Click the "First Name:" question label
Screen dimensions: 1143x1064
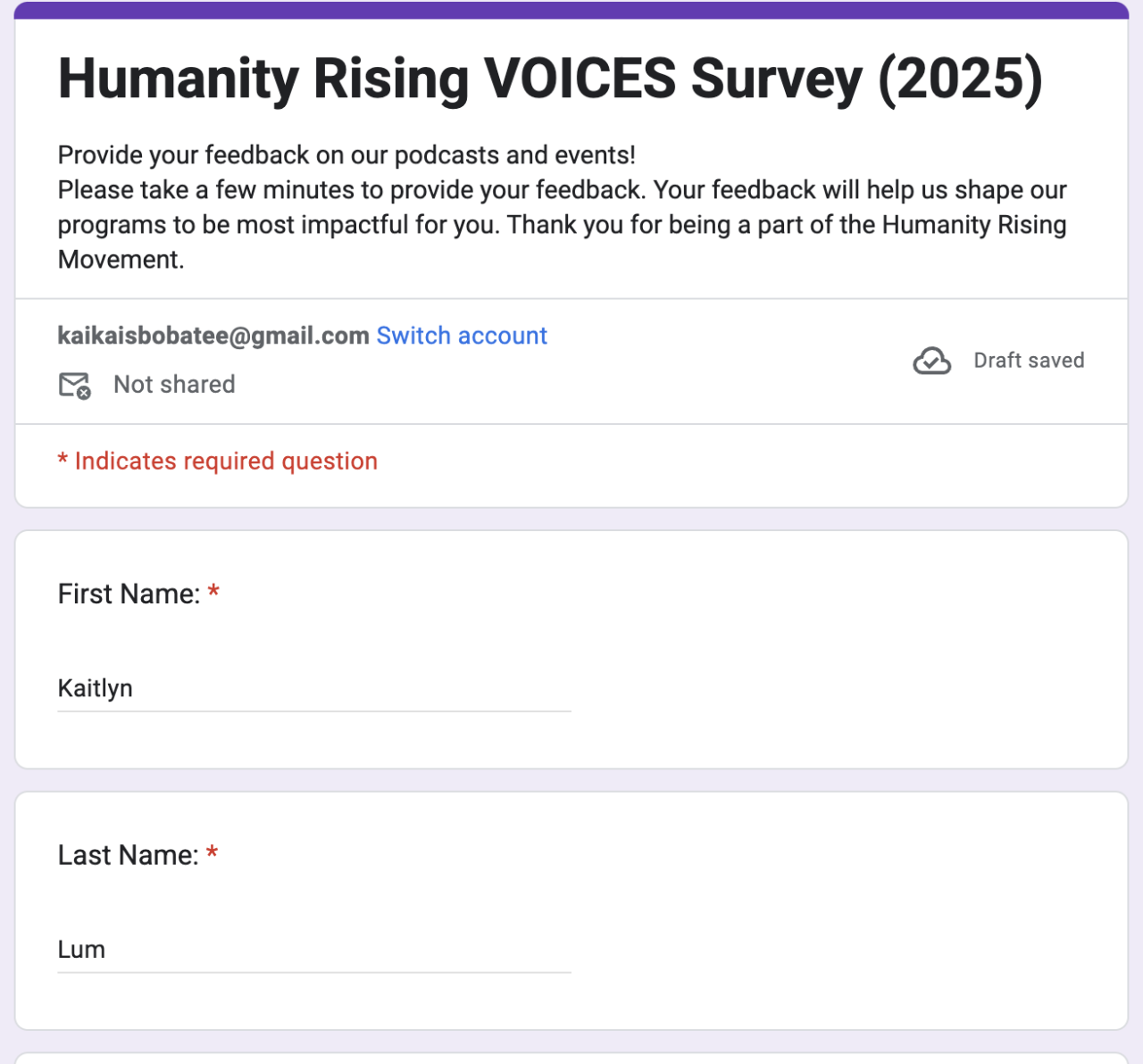click(129, 594)
